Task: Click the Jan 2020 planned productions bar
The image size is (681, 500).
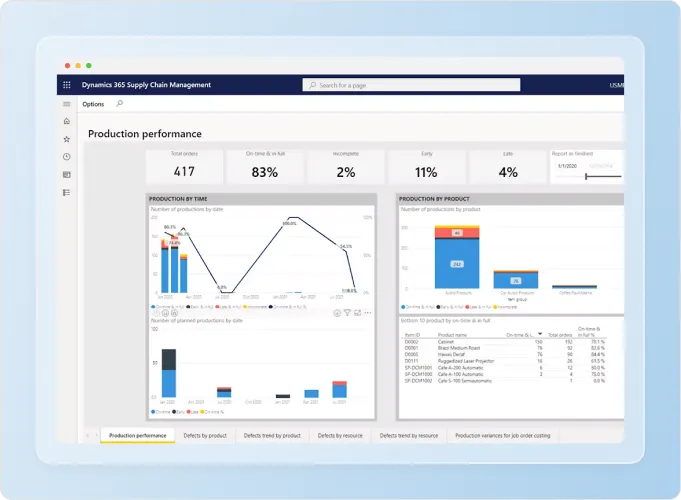Action: pyautogui.click(x=169, y=373)
